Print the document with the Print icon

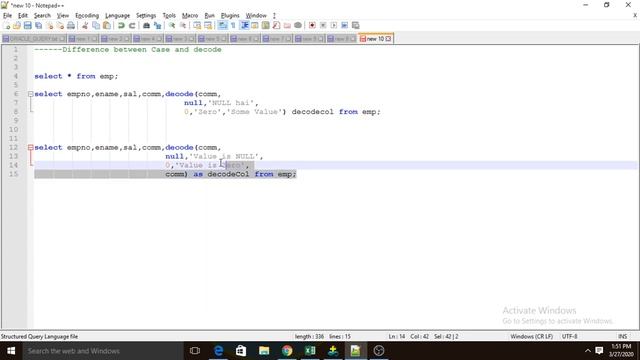point(71,25)
